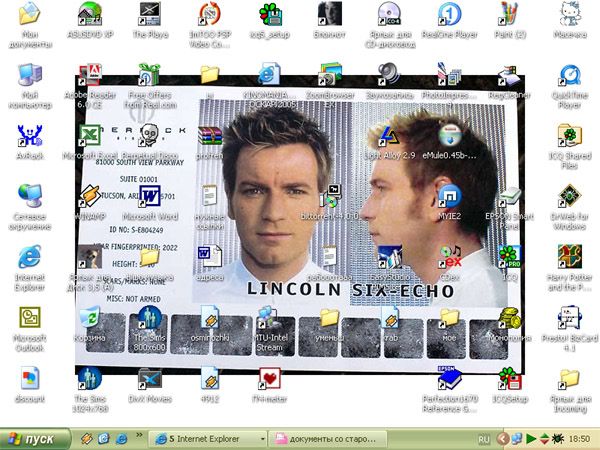Open the Мой компьютер icon

[x=30, y=75]
